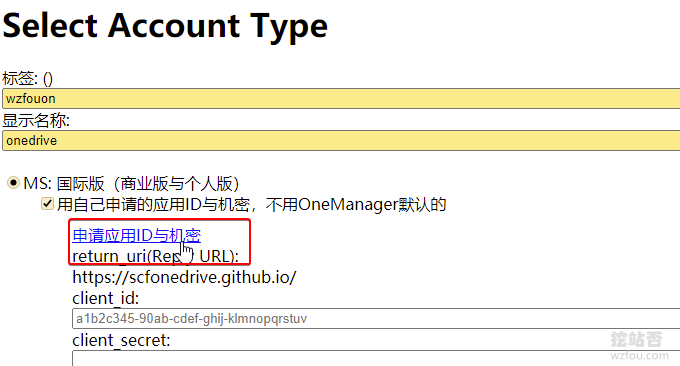This screenshot has width=680, height=366.
Task: Click the Select Account Type heading
Action: (165, 26)
